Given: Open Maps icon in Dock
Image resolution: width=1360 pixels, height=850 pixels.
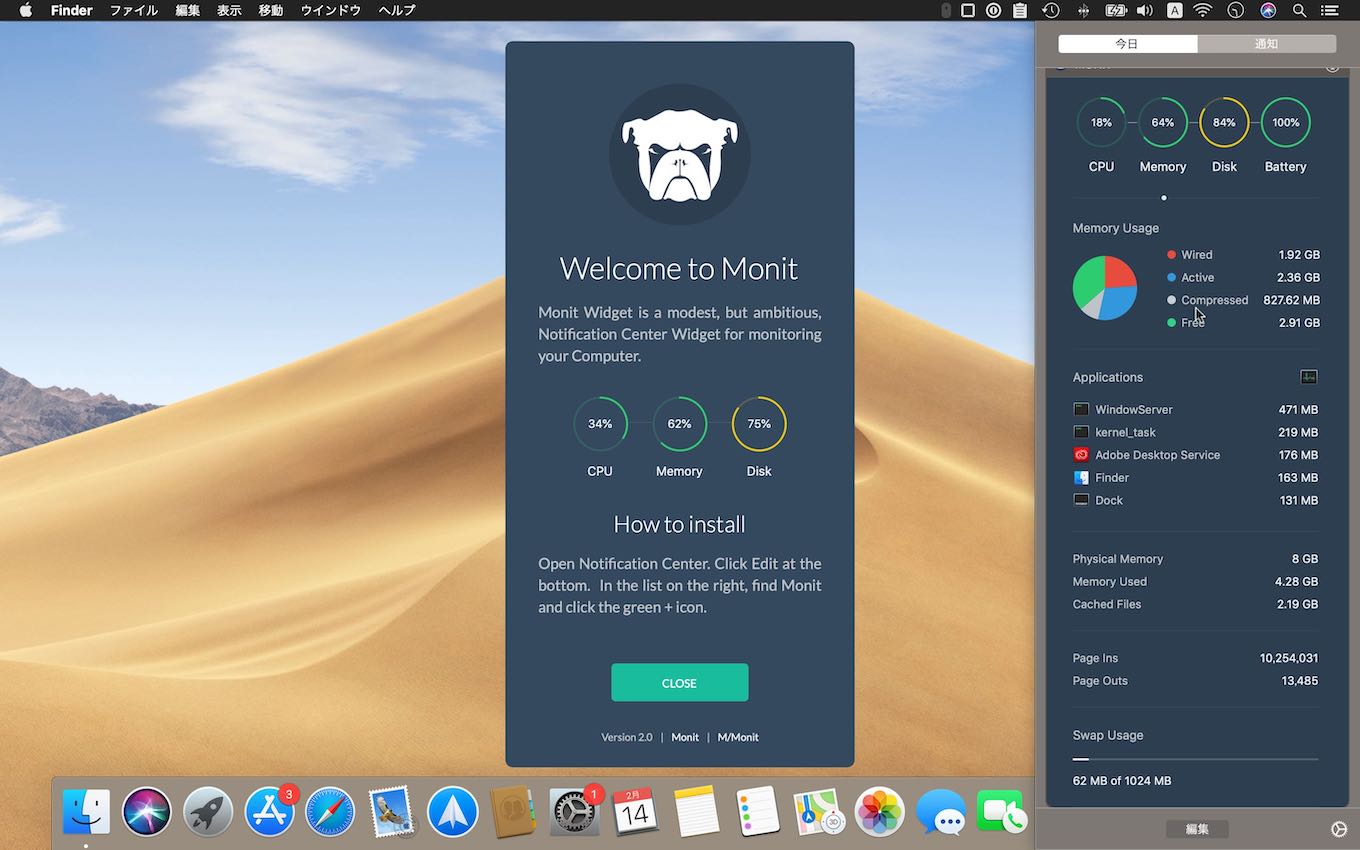Looking at the screenshot, I should [x=819, y=812].
